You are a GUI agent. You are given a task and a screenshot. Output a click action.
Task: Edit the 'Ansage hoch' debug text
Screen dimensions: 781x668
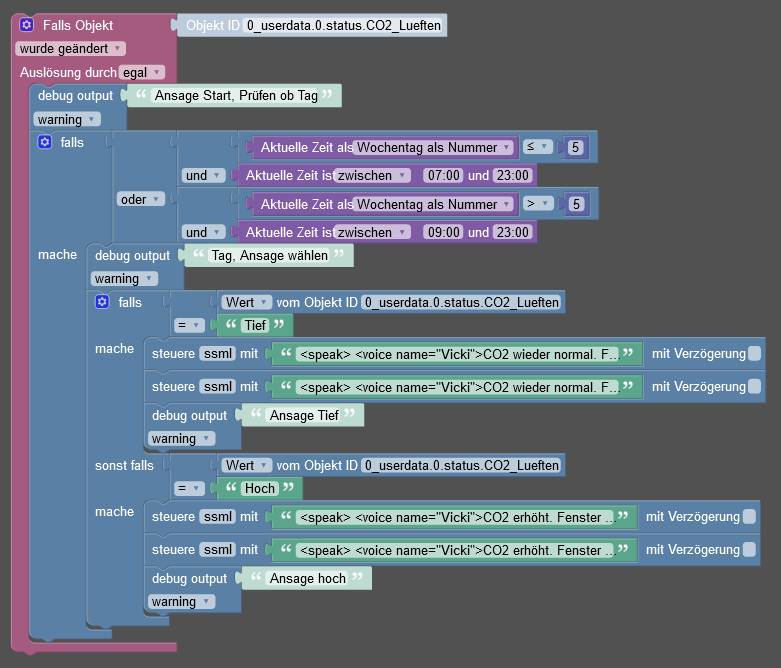[307, 578]
